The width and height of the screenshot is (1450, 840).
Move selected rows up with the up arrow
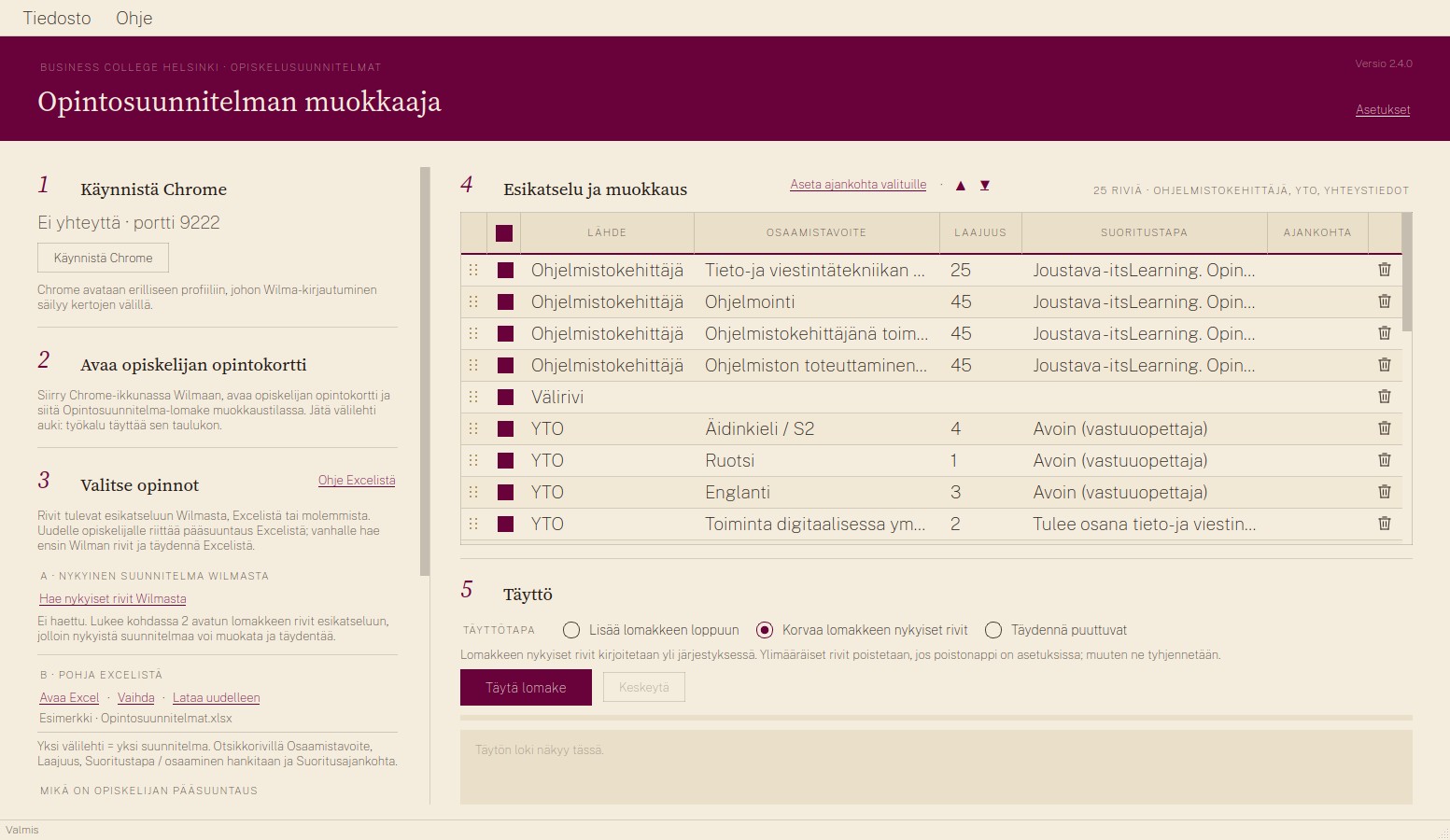pyautogui.click(x=960, y=186)
